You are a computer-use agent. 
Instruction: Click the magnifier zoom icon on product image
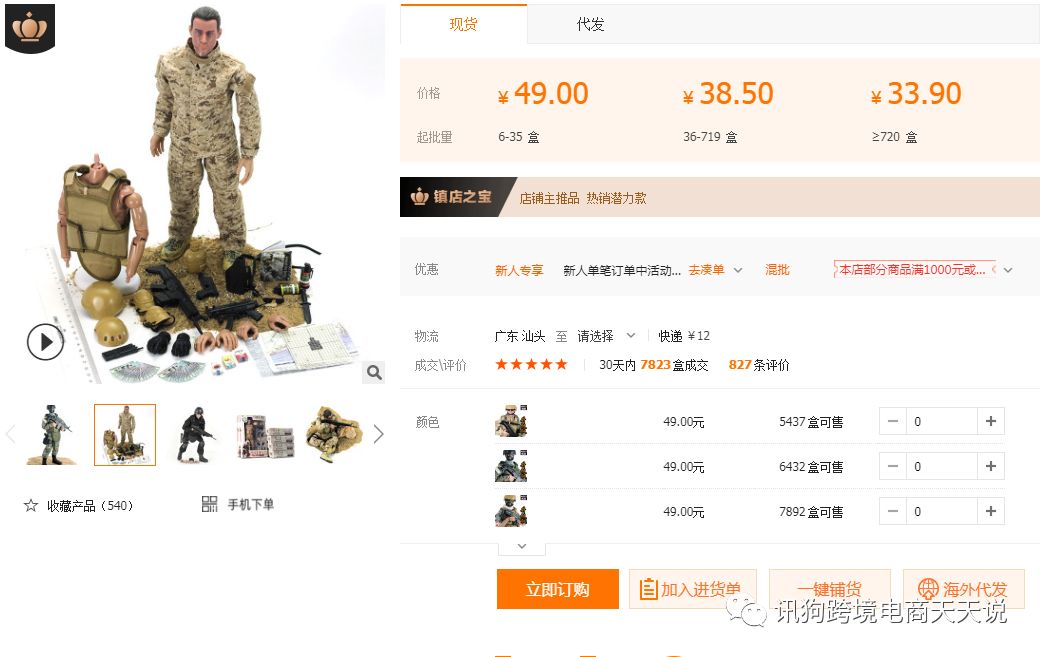[374, 372]
